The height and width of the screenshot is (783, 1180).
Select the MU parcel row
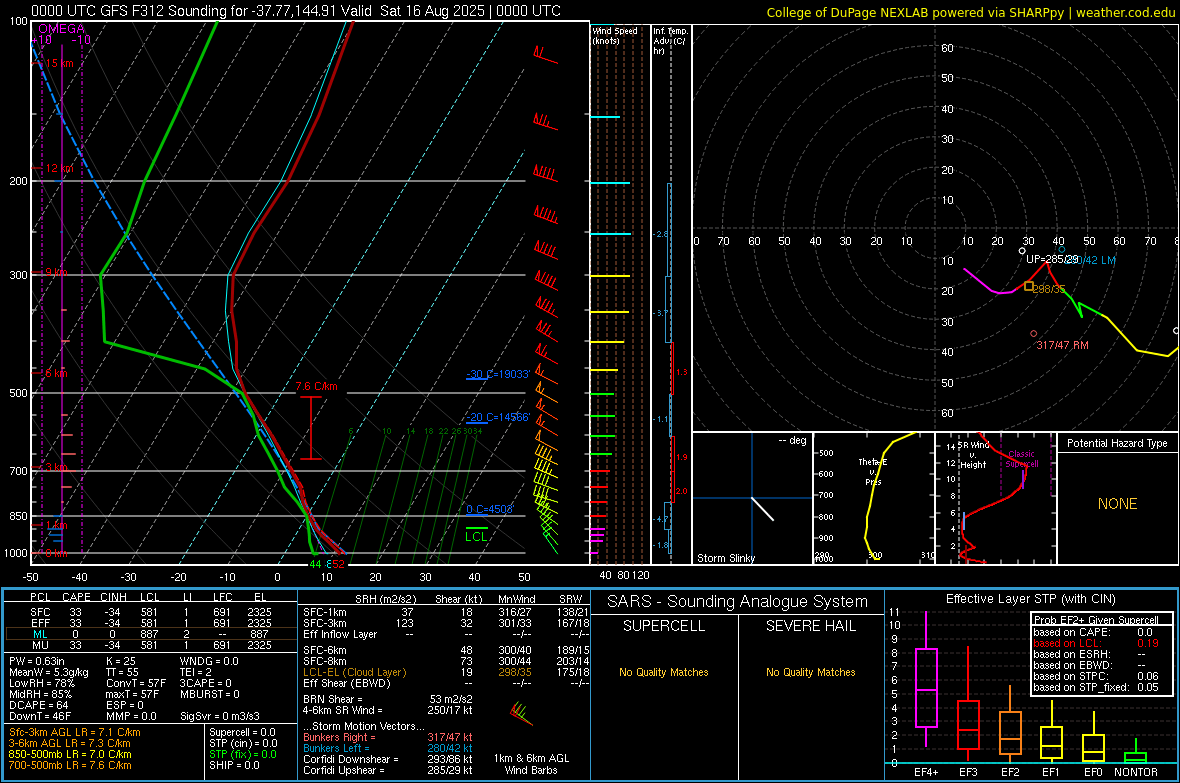[151, 644]
